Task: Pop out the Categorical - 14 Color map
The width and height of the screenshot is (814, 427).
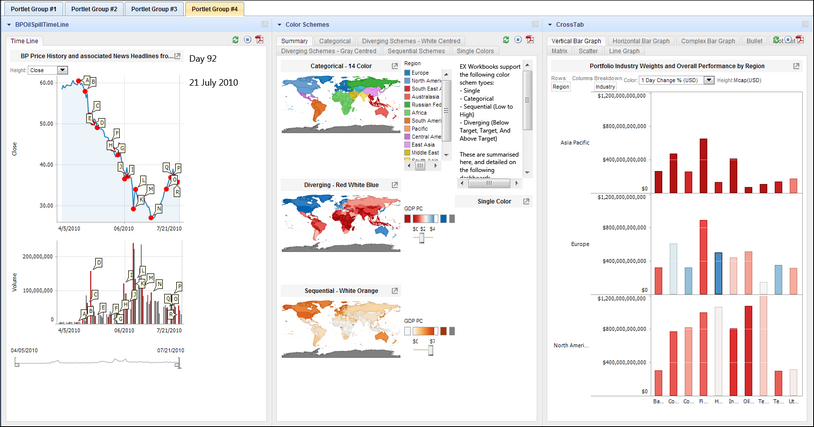Action: point(394,65)
